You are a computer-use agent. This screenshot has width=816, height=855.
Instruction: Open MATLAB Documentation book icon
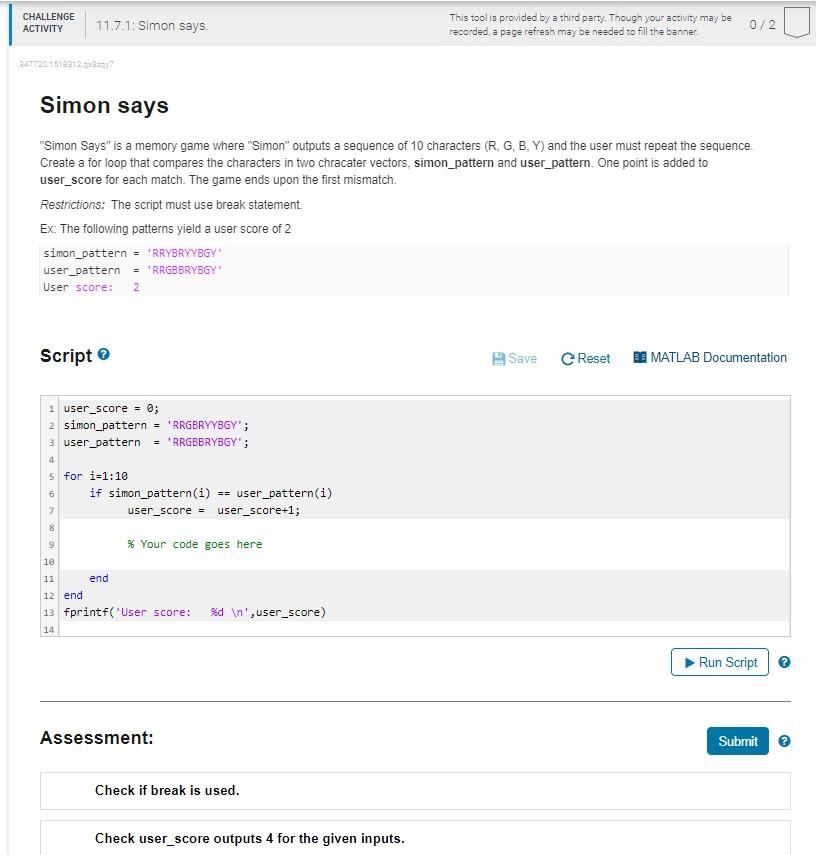tap(640, 357)
